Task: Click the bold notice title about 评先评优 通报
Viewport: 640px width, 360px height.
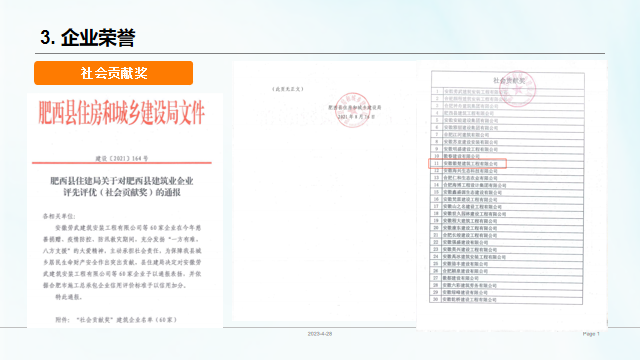Action: tap(122, 187)
